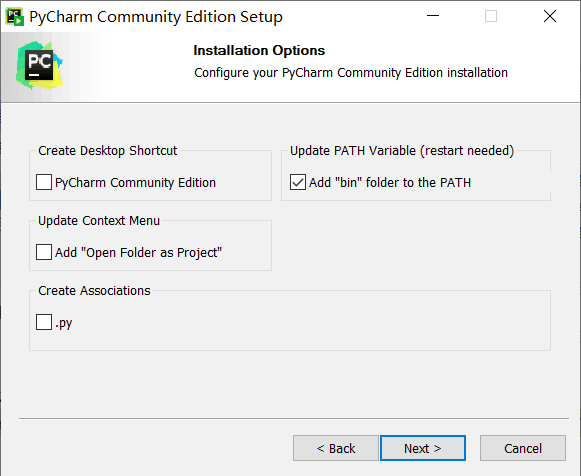This screenshot has height=476, width=581.
Task: Click the Update Context Menu group label
Action: [99, 221]
